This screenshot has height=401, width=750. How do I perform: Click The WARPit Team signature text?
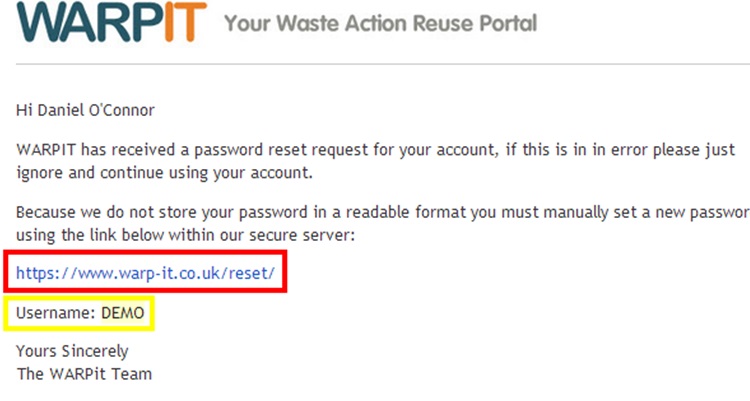[84, 374]
